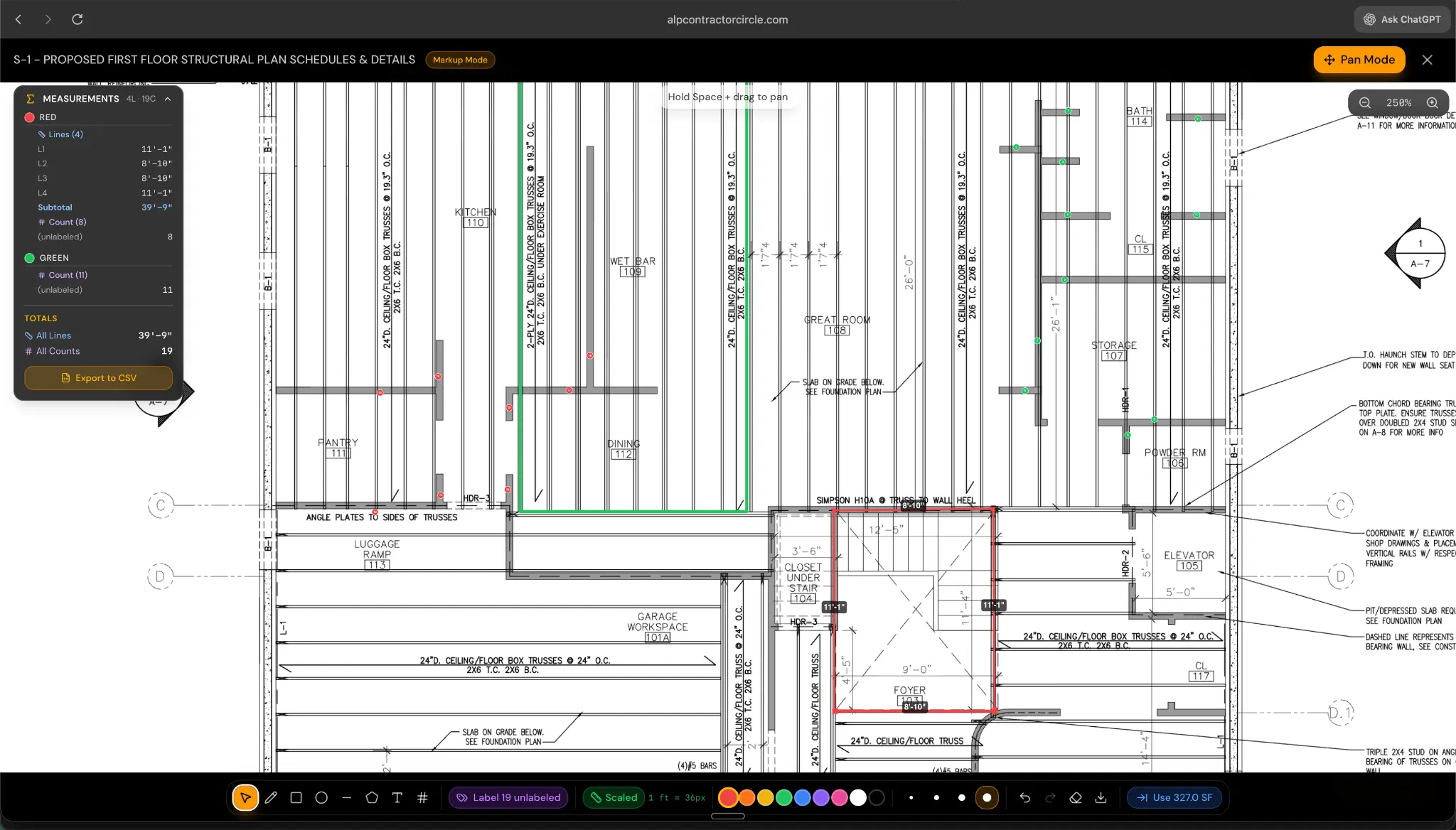
Task: Click Use 327.0 SF button
Action: [1174, 797]
